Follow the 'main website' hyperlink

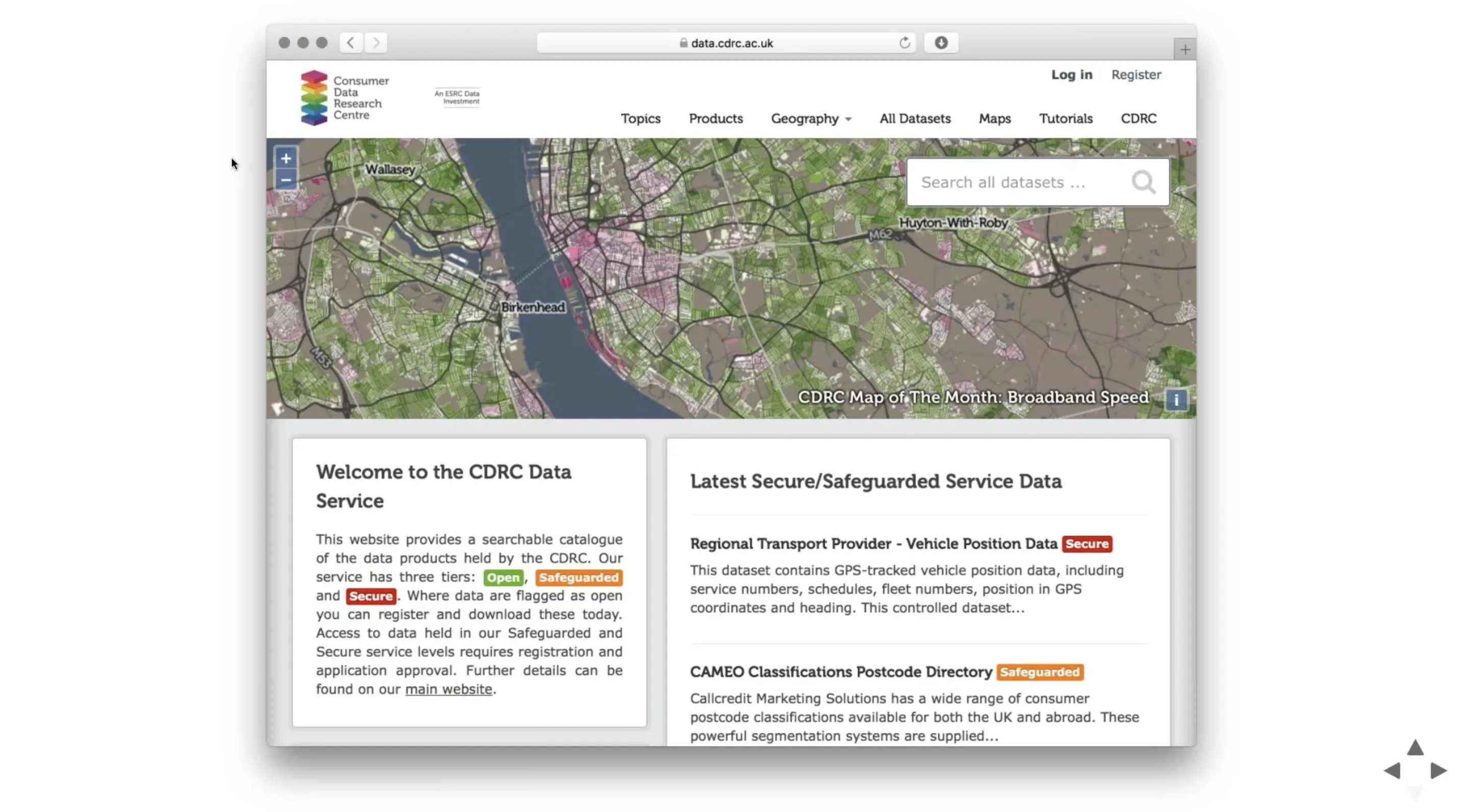click(448, 689)
